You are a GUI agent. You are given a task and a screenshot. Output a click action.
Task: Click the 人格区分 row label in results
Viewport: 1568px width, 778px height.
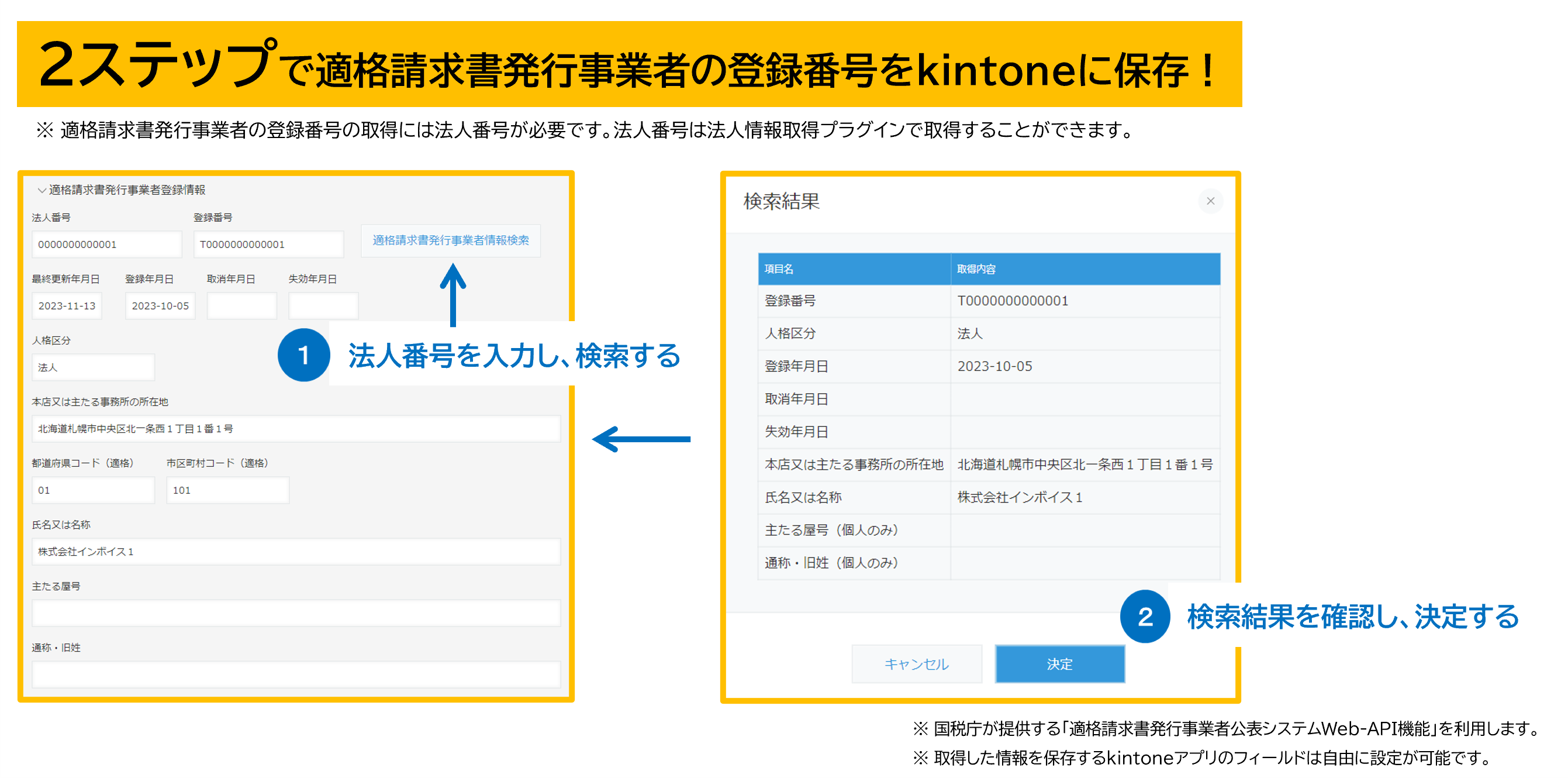click(x=790, y=334)
